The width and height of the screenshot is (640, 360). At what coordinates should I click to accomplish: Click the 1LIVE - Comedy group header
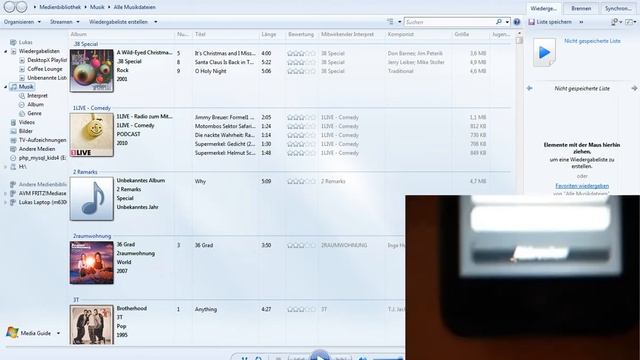(x=91, y=108)
